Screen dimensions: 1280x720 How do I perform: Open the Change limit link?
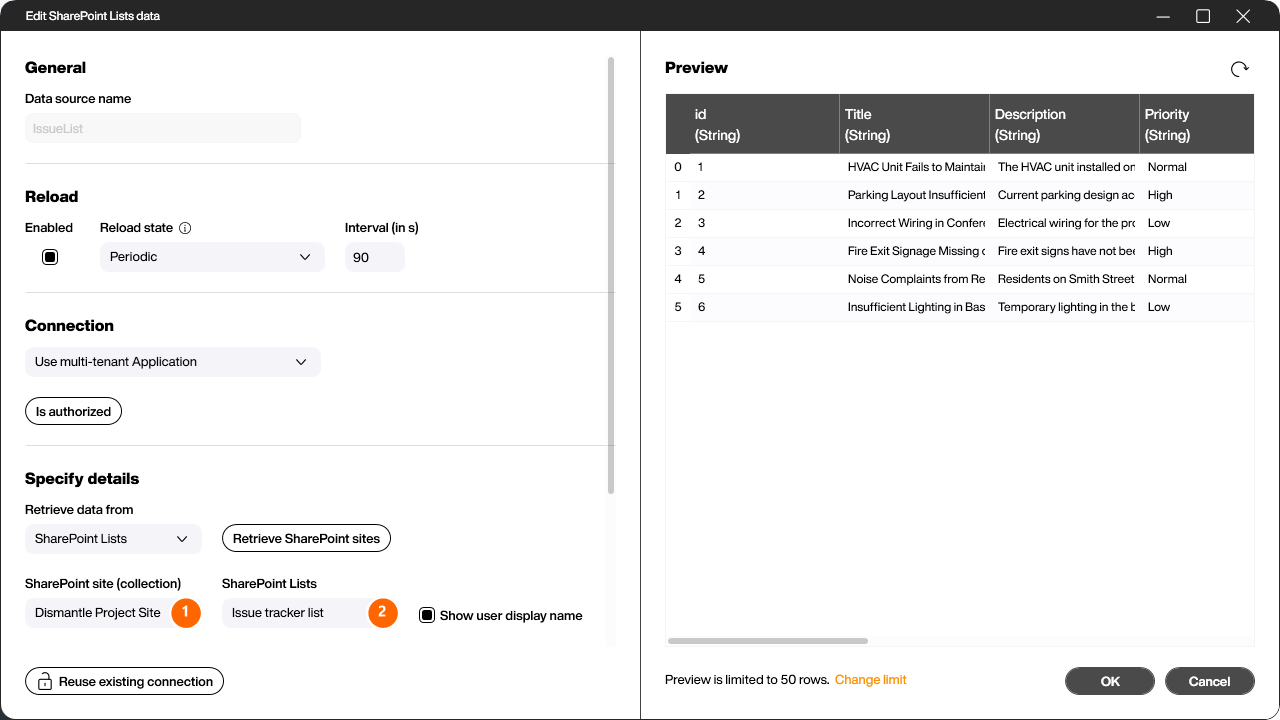pos(870,680)
